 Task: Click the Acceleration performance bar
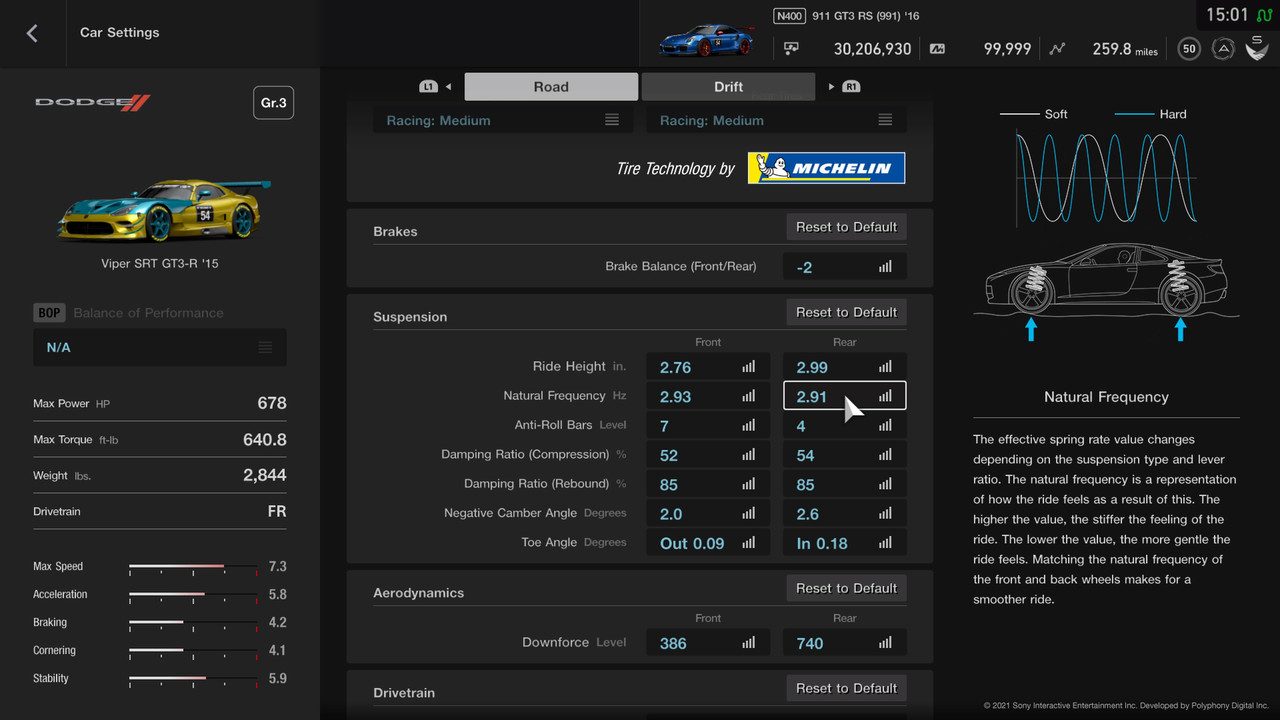point(193,595)
